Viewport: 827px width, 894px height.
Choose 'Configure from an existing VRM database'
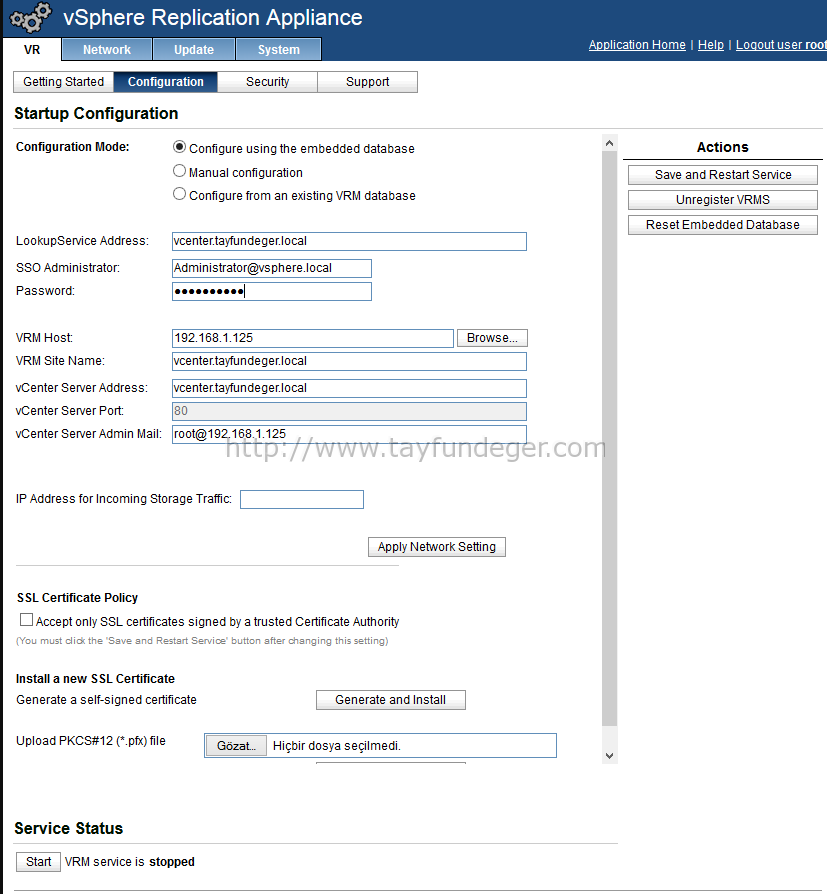pyautogui.click(x=179, y=194)
